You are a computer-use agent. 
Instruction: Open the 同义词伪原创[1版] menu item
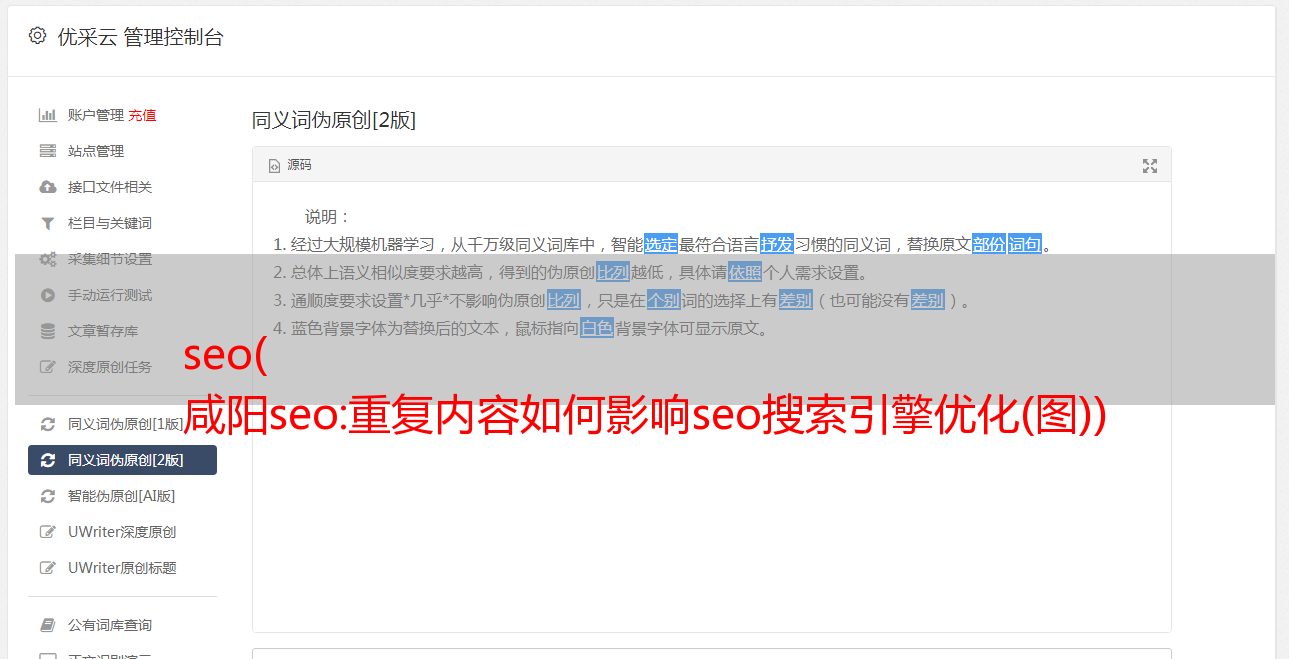(122, 424)
